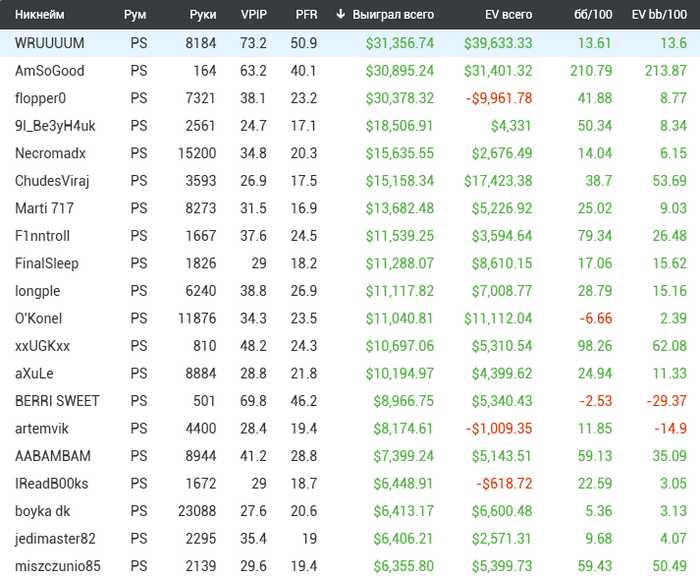Click negative EV value -$1,009.35
Screen dimensions: 700x578
tap(499, 428)
